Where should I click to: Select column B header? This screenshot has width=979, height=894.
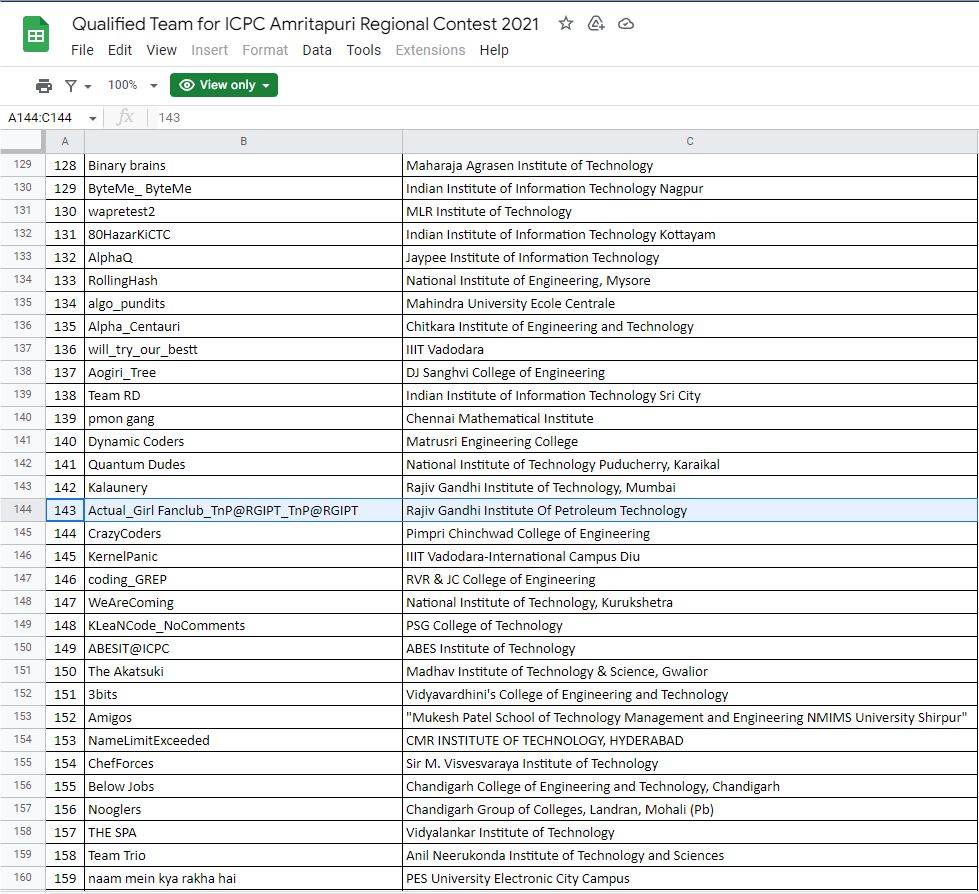point(243,141)
